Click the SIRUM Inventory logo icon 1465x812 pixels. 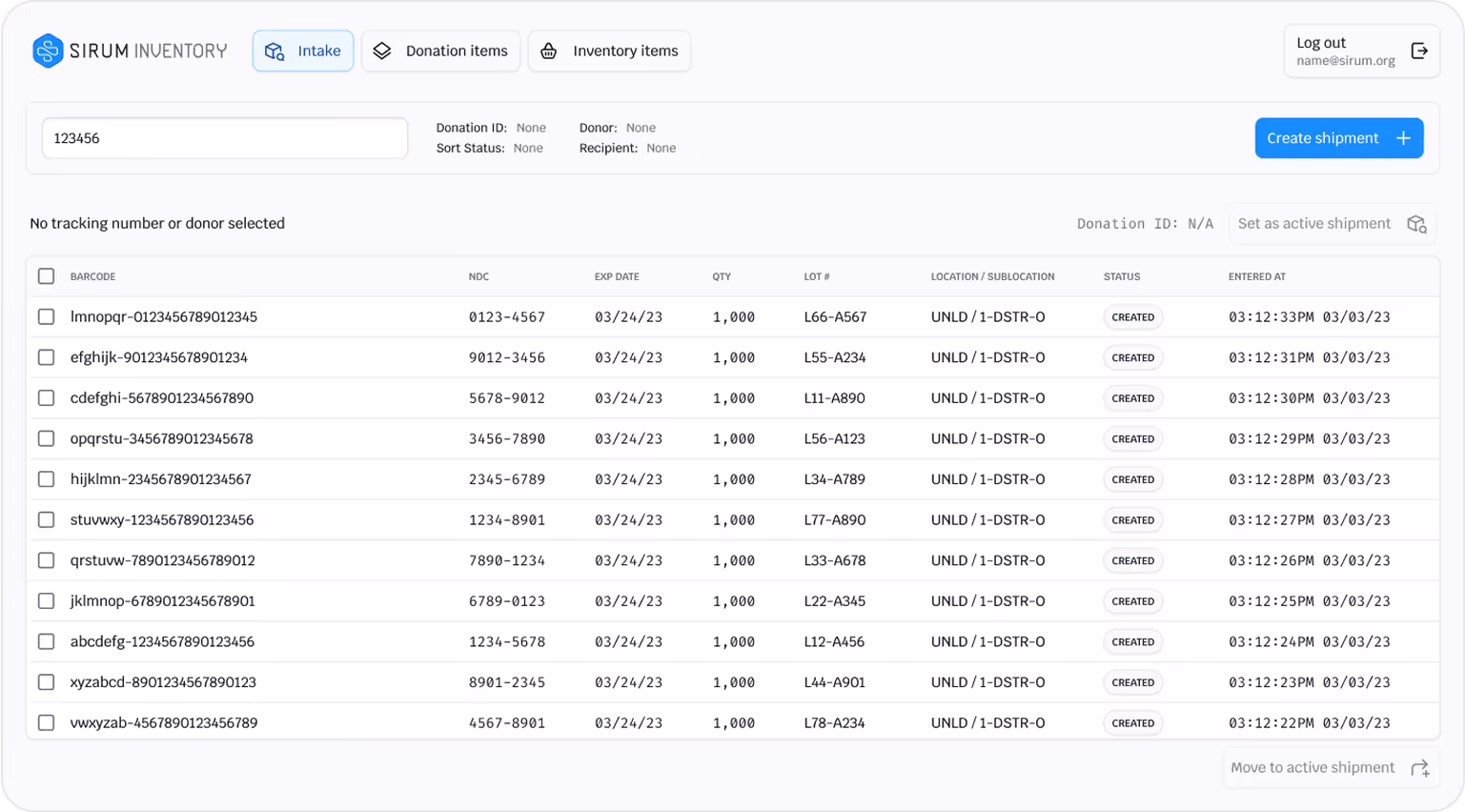[x=48, y=51]
